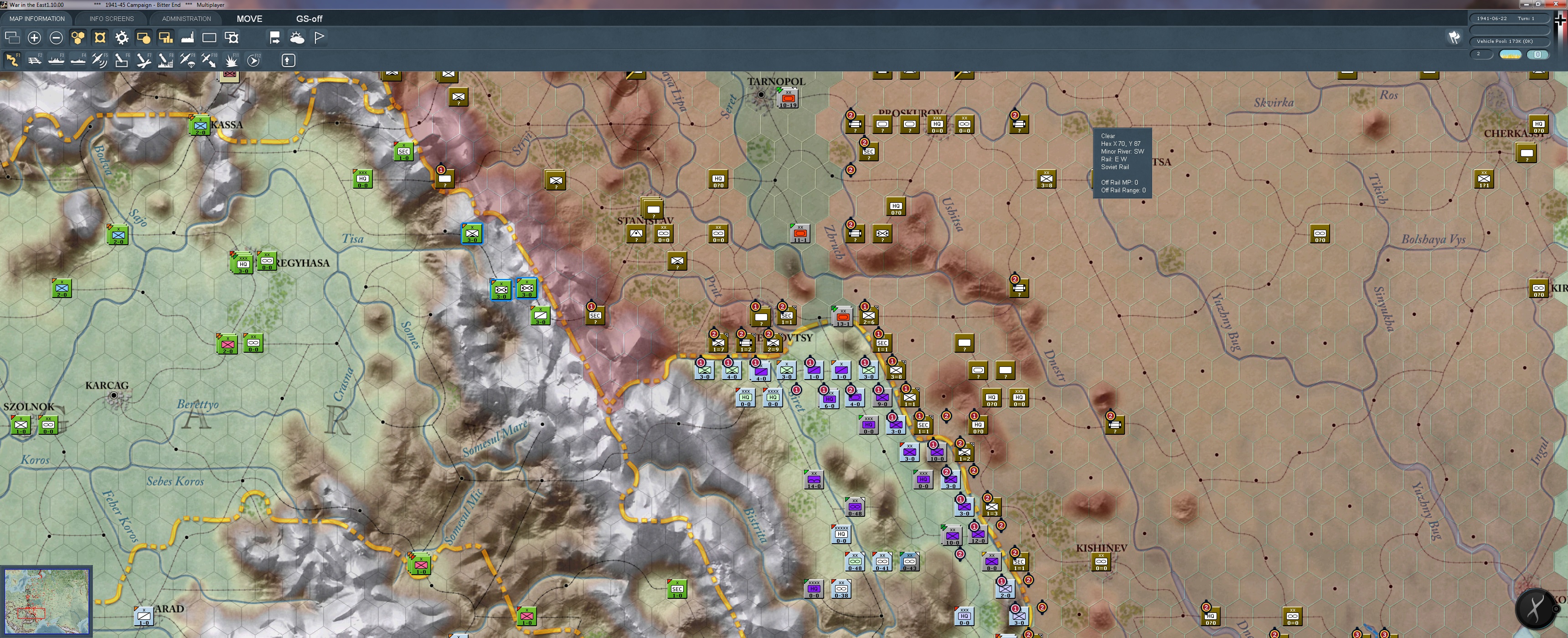The width and height of the screenshot is (1568, 638).
Task: Select Air recon (F5) plane icon
Action: pyautogui.click(x=100, y=60)
